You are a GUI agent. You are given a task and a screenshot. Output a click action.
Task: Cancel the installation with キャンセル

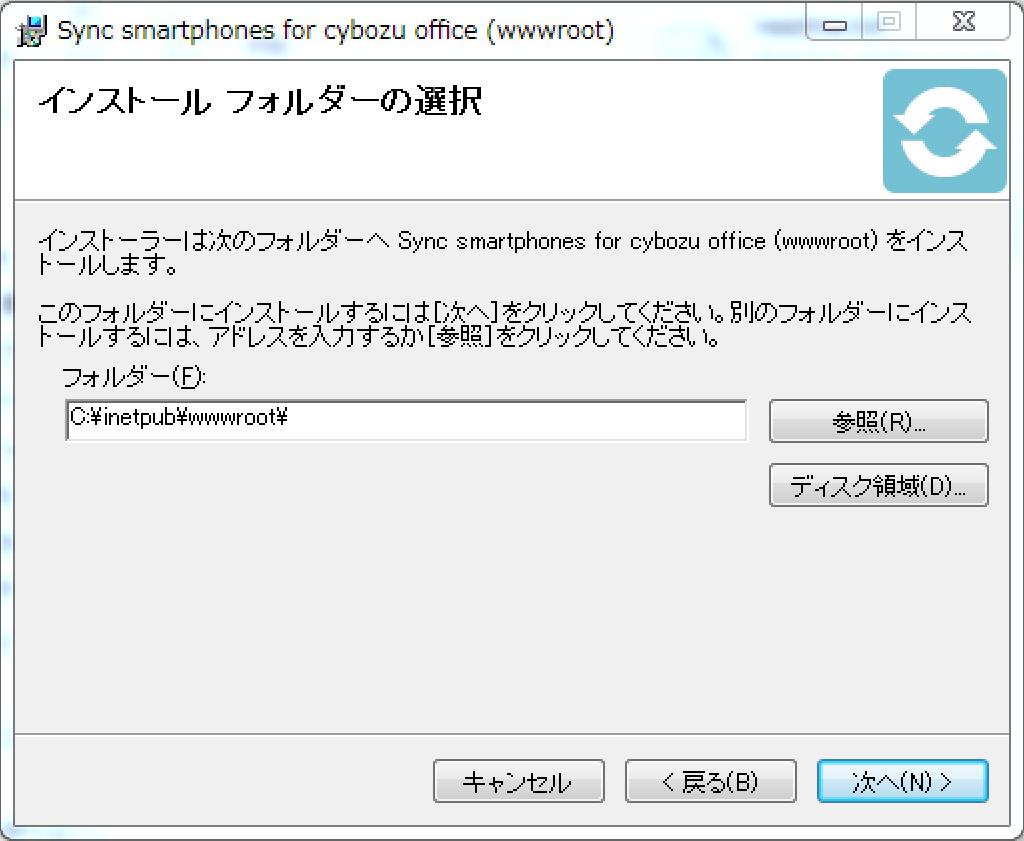pos(518,782)
